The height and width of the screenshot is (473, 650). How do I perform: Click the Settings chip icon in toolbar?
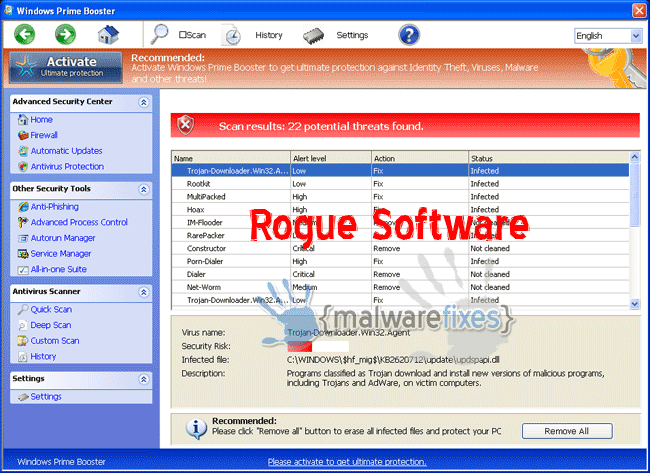tap(313, 36)
